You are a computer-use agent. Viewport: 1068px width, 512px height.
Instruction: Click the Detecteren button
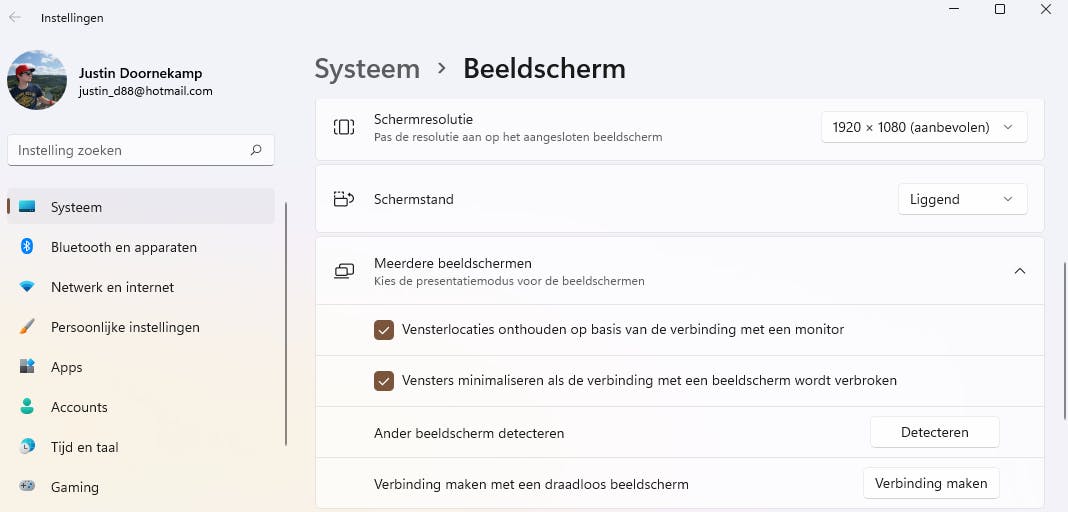click(934, 432)
